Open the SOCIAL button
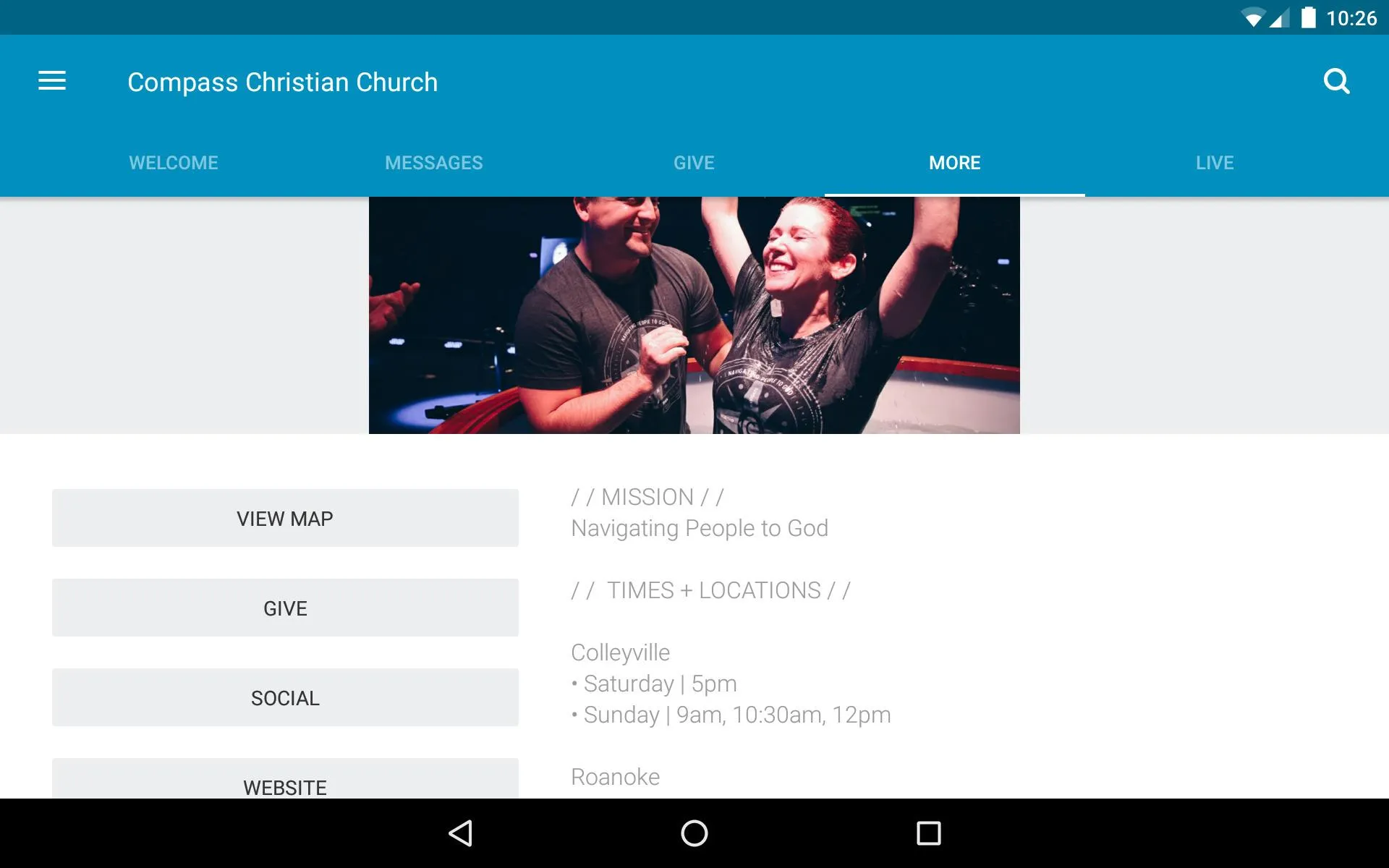Image resolution: width=1389 pixels, height=868 pixels. point(285,697)
